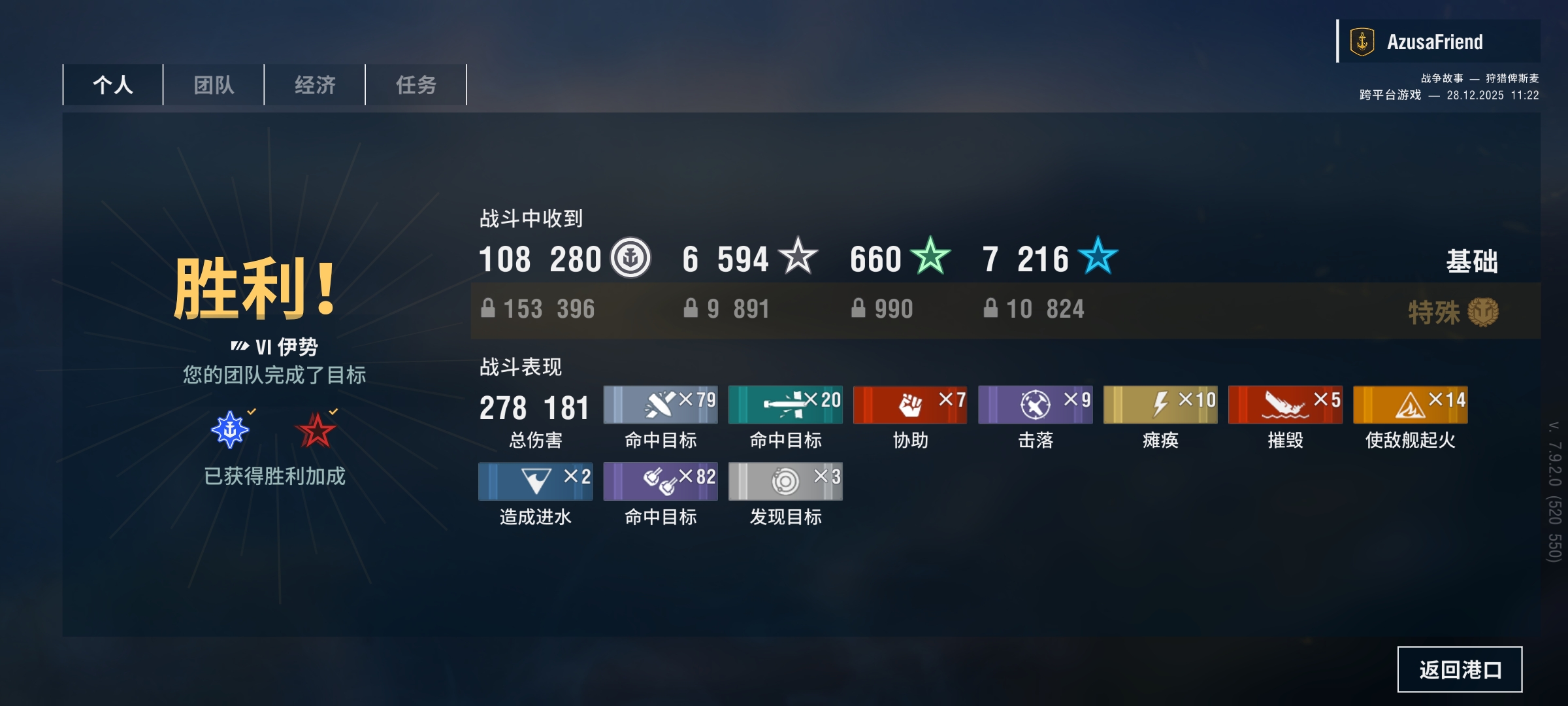Click the locked 特殊 premium rewards row
The height and width of the screenshot is (706, 1568).
(1005, 311)
